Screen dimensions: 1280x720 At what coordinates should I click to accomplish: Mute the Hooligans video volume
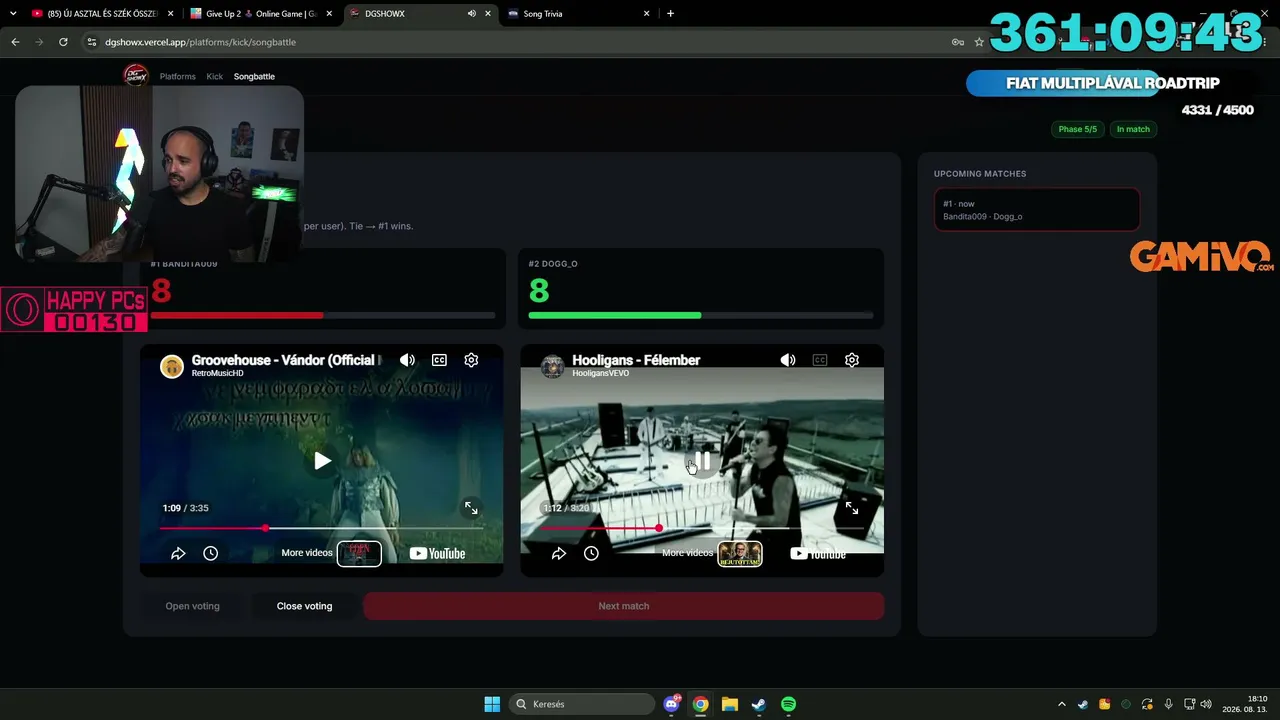click(788, 360)
